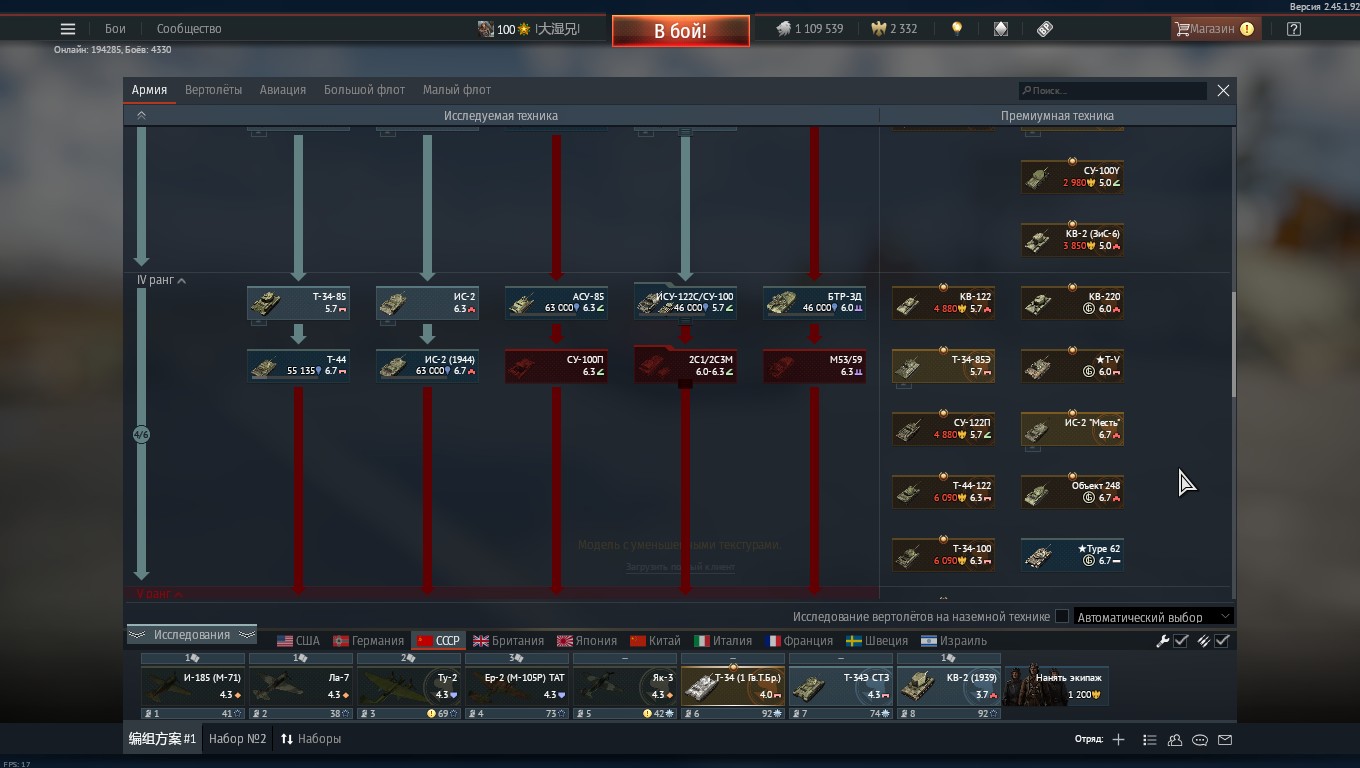
Task: Select premium Объект 248 vehicle
Action: point(1072,492)
